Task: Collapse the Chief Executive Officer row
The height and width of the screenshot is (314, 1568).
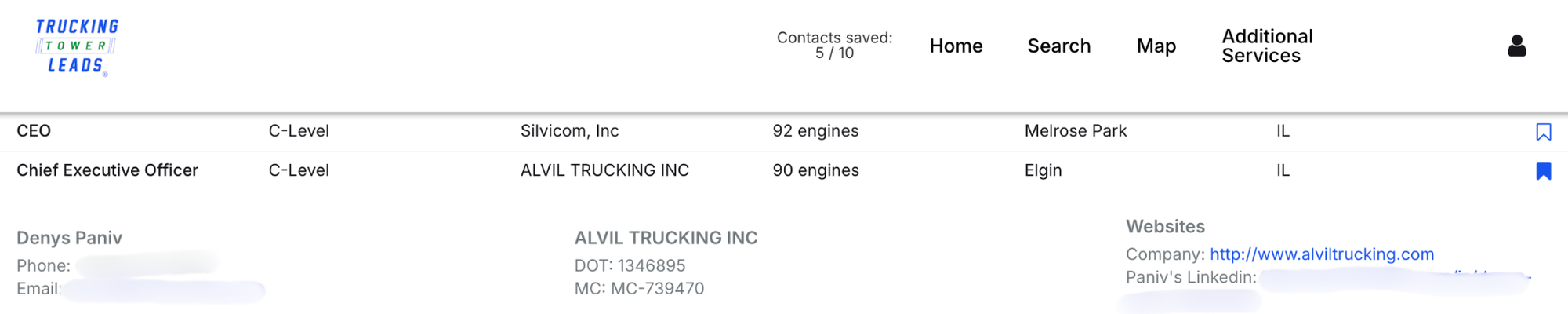Action: (x=107, y=170)
